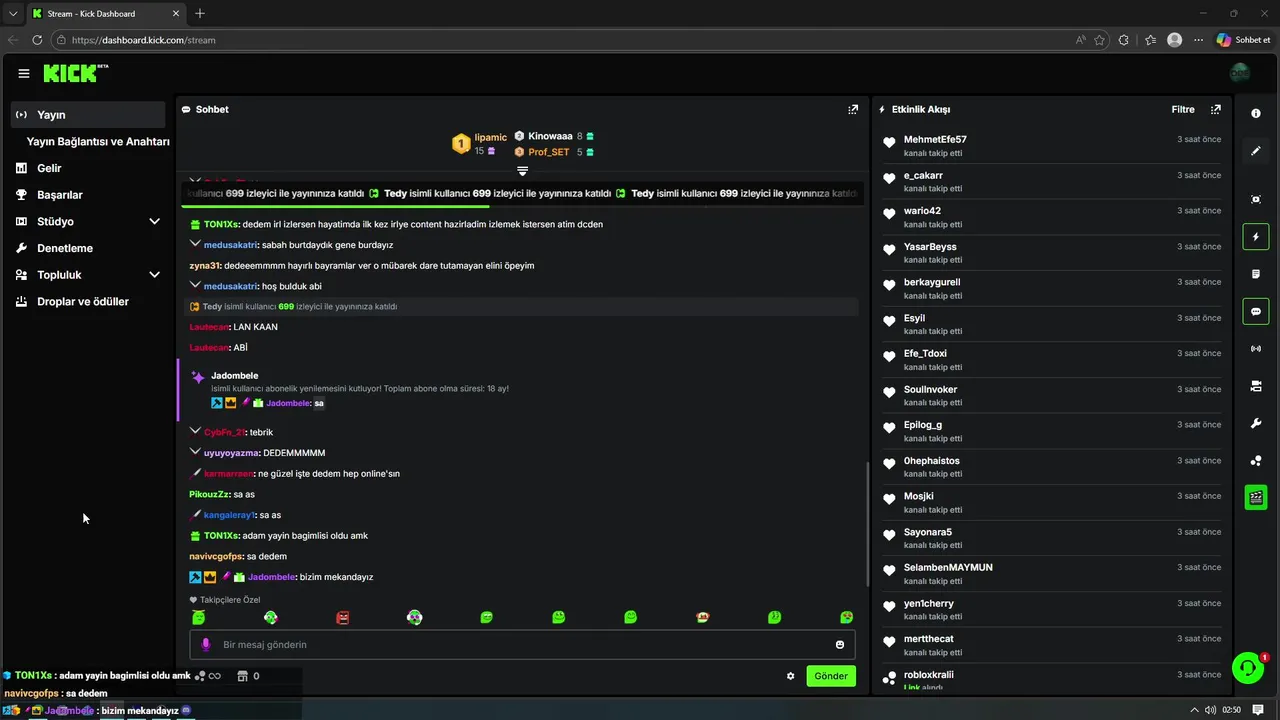Click the chat panel vertical scrollbar

click(867, 524)
